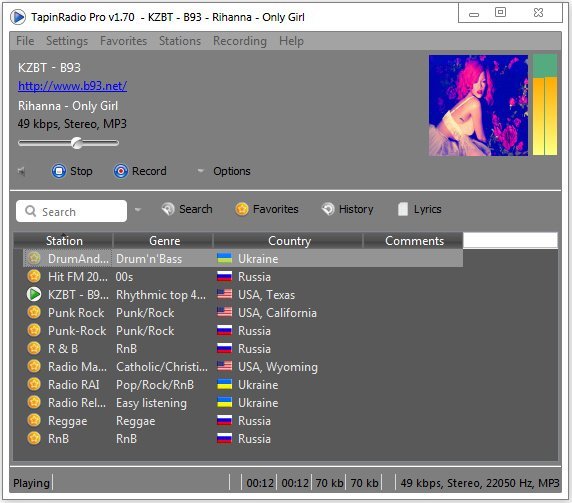The width and height of the screenshot is (572, 503).
Task: Click the star icon beside Radio RAI
Action: tap(34, 384)
